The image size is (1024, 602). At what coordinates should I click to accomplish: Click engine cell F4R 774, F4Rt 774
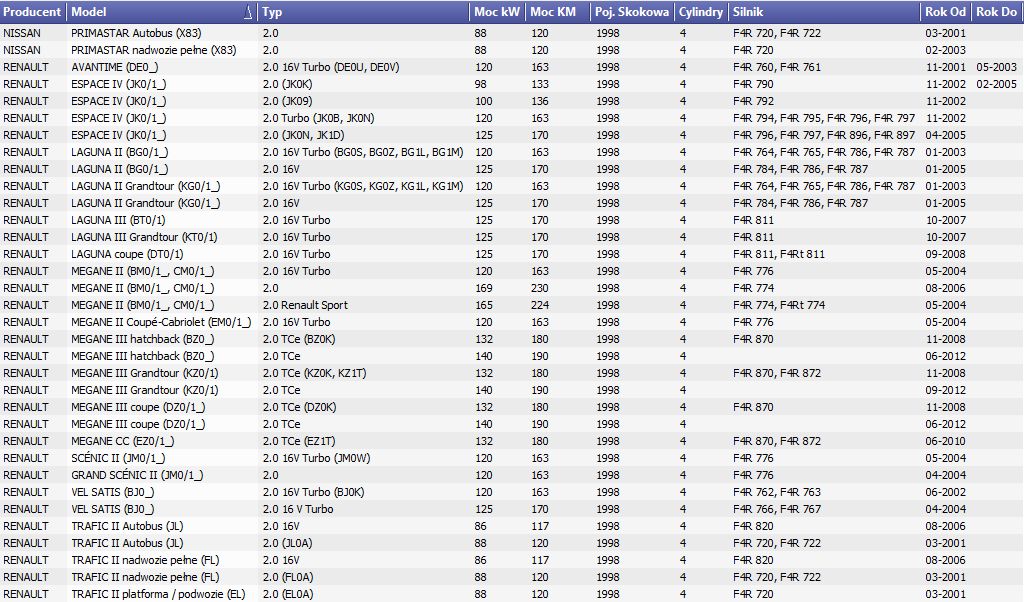coord(778,304)
